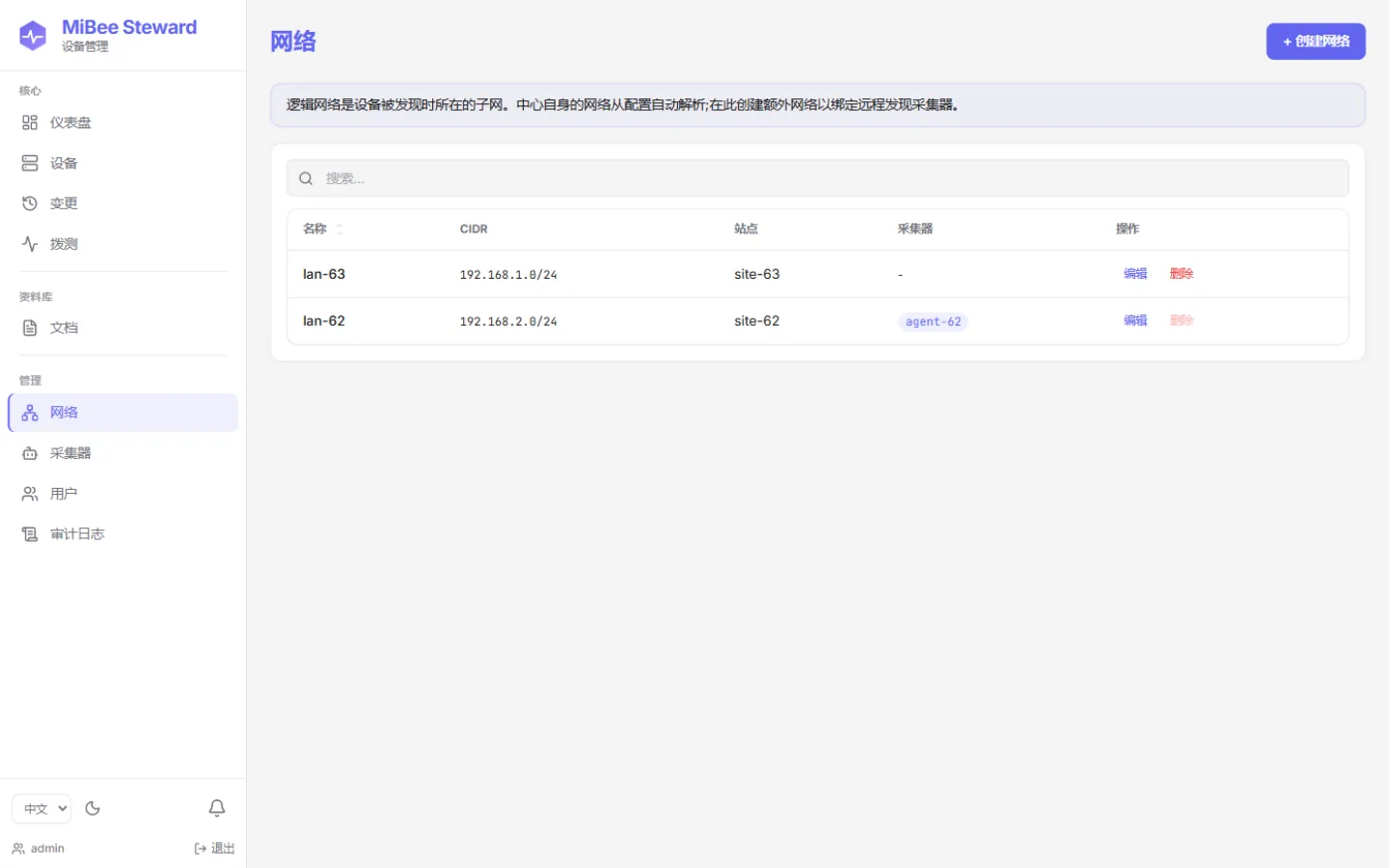Image resolution: width=1389 pixels, height=868 pixels.
Task: Open the 仪表盘 dashboard icon
Action: [30, 122]
